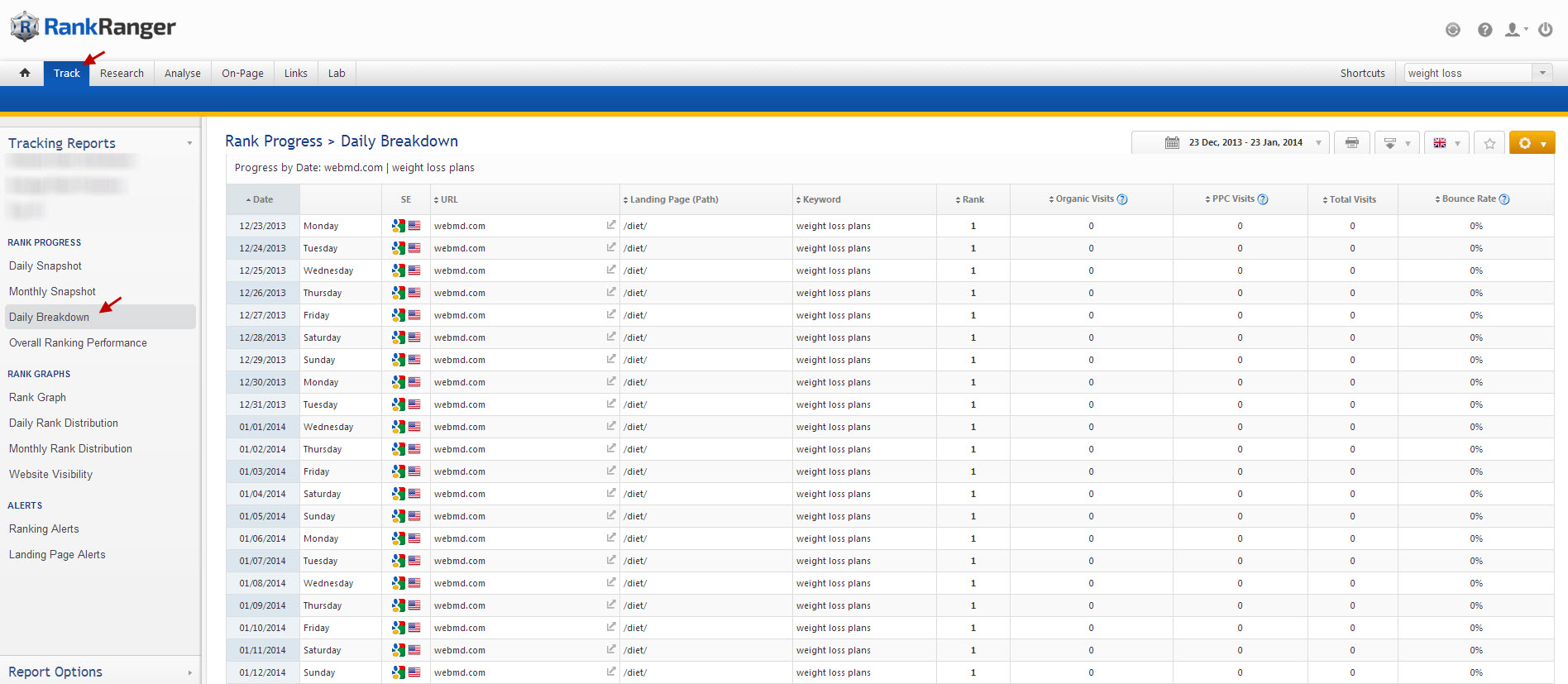The width and height of the screenshot is (1568, 684).
Task: Open the On-Page tab
Action: [242, 73]
